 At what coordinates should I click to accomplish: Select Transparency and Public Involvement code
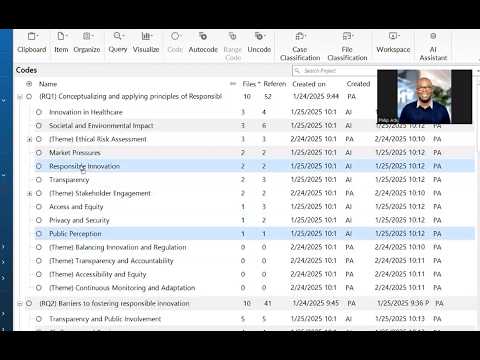[105, 319]
